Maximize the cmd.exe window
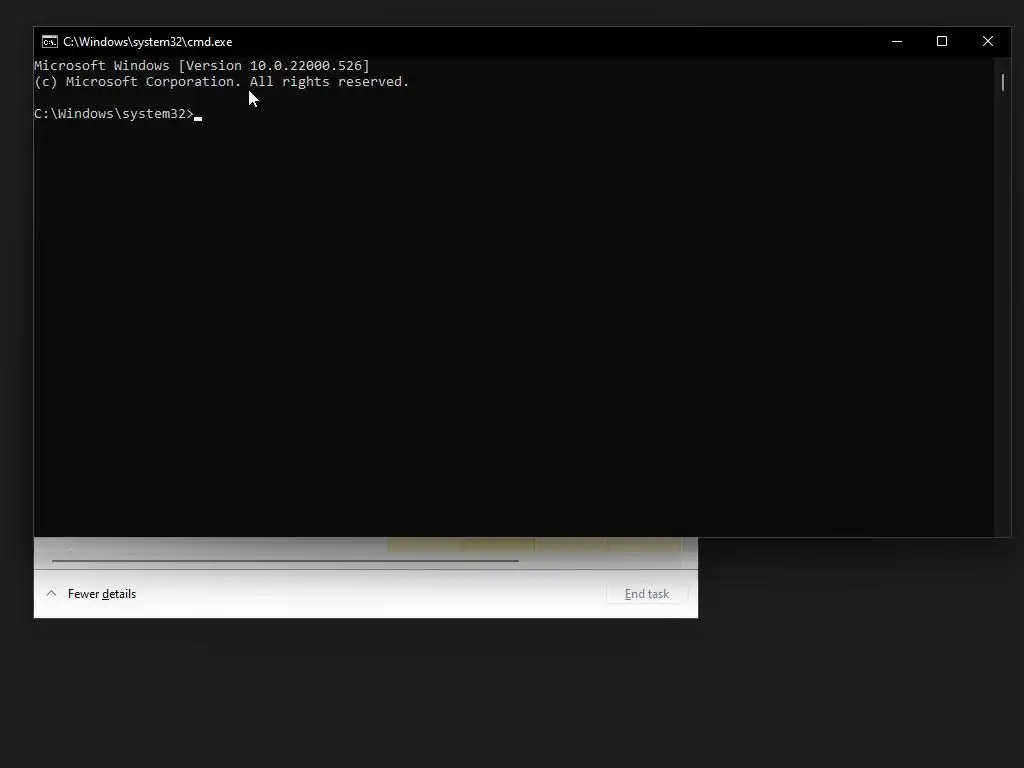The width and height of the screenshot is (1024, 768). click(942, 41)
